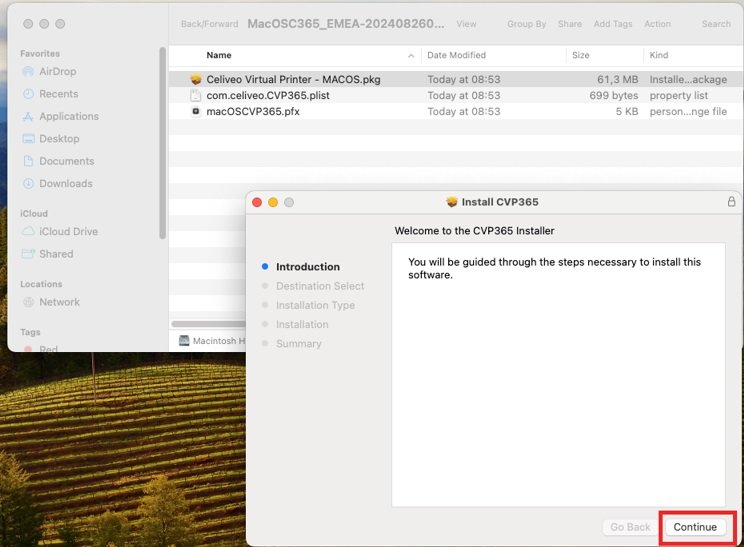Select Destination Select step in installer

click(320, 286)
